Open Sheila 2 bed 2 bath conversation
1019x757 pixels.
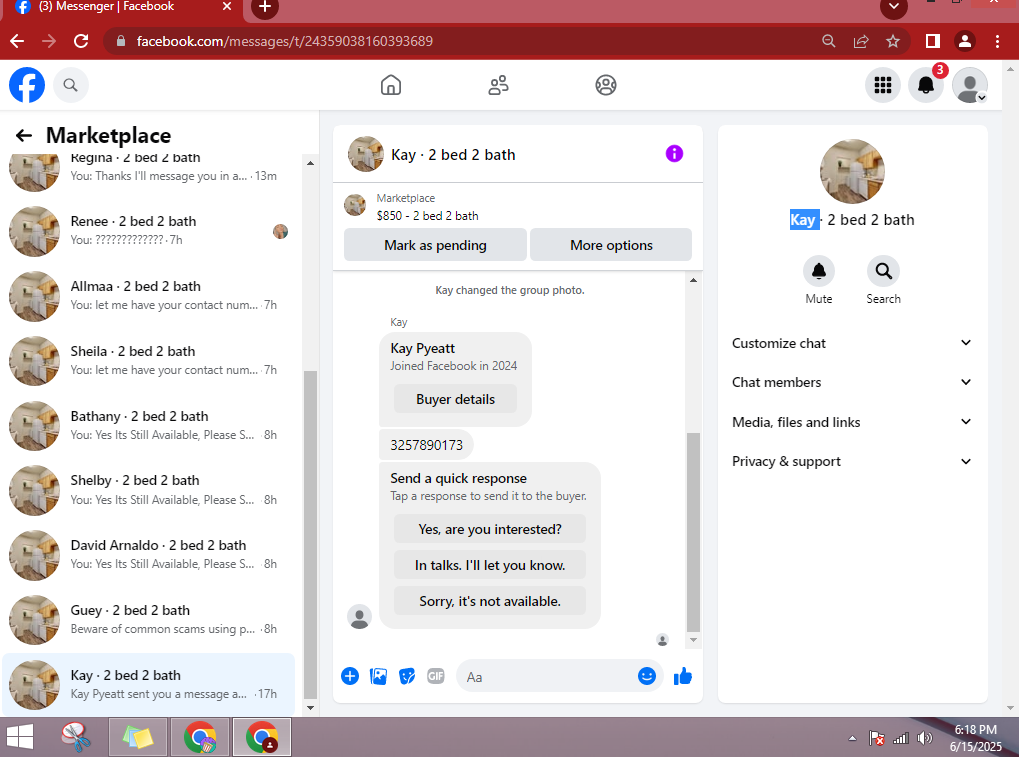[x=149, y=361]
